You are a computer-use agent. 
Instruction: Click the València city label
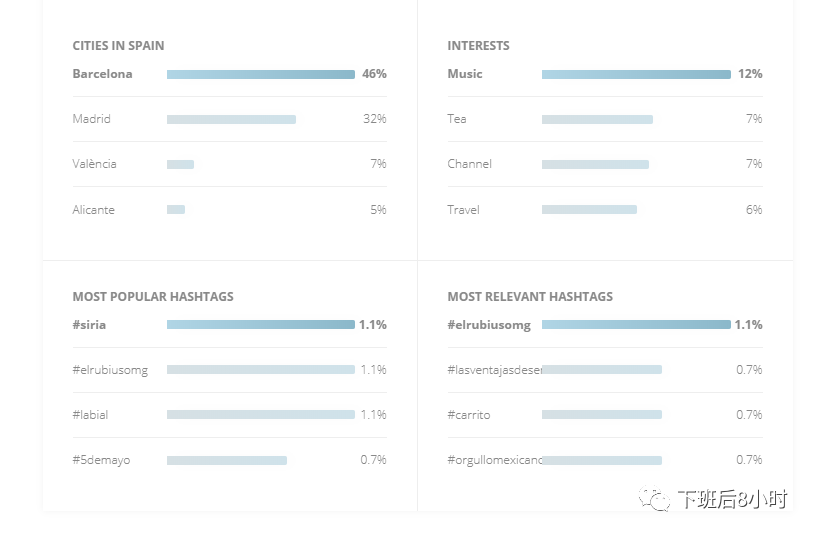coord(94,164)
